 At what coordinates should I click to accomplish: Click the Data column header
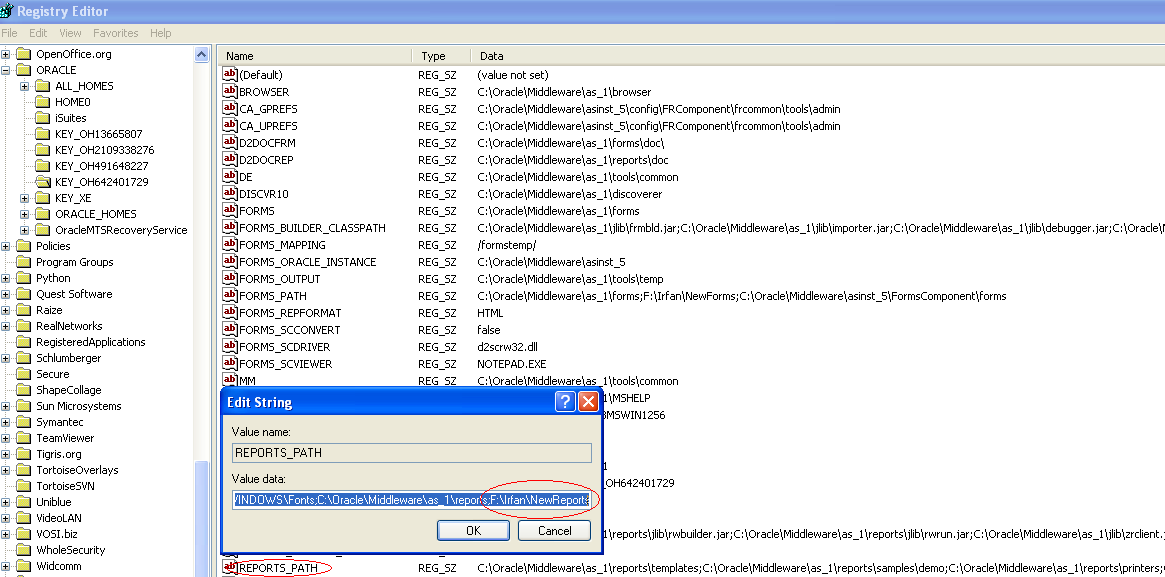[491, 56]
